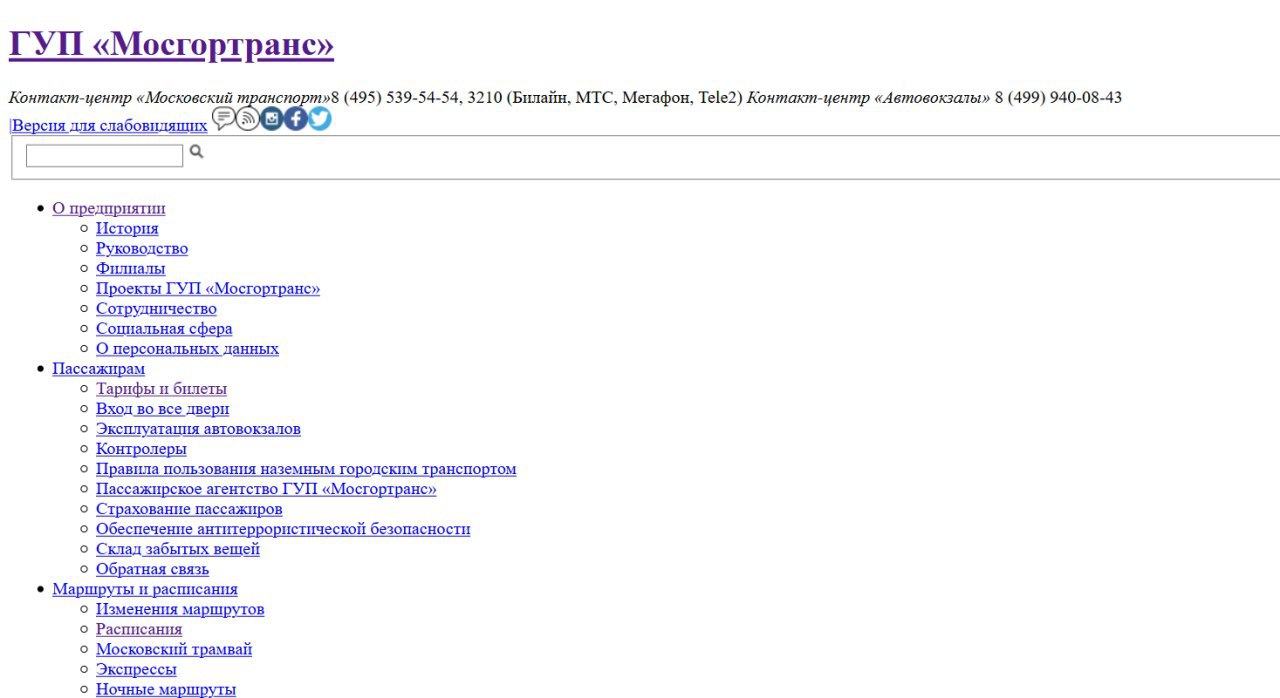1280x698 pixels.
Task: Open the «Обратная связь» link
Action: pos(152,568)
